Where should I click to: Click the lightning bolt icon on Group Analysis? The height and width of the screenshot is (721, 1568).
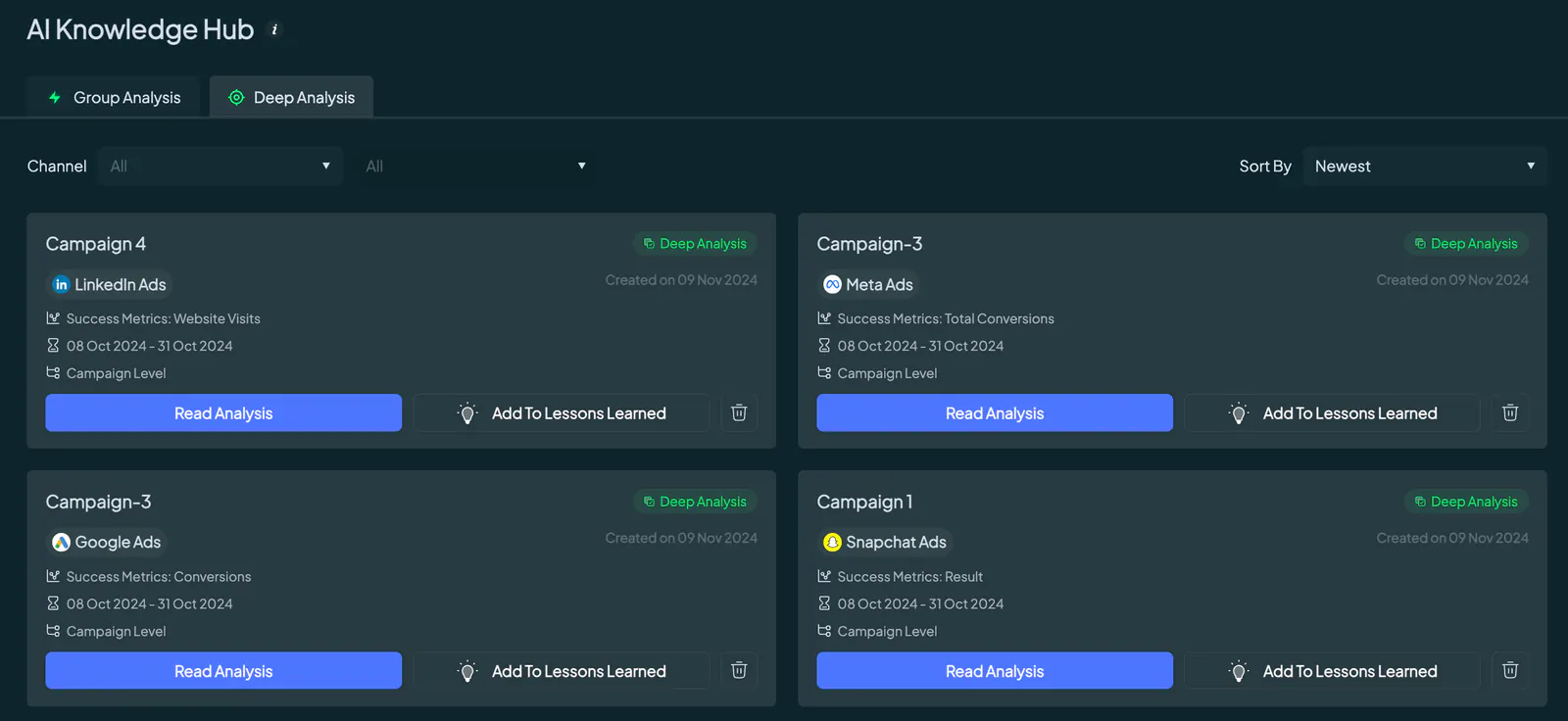click(55, 97)
